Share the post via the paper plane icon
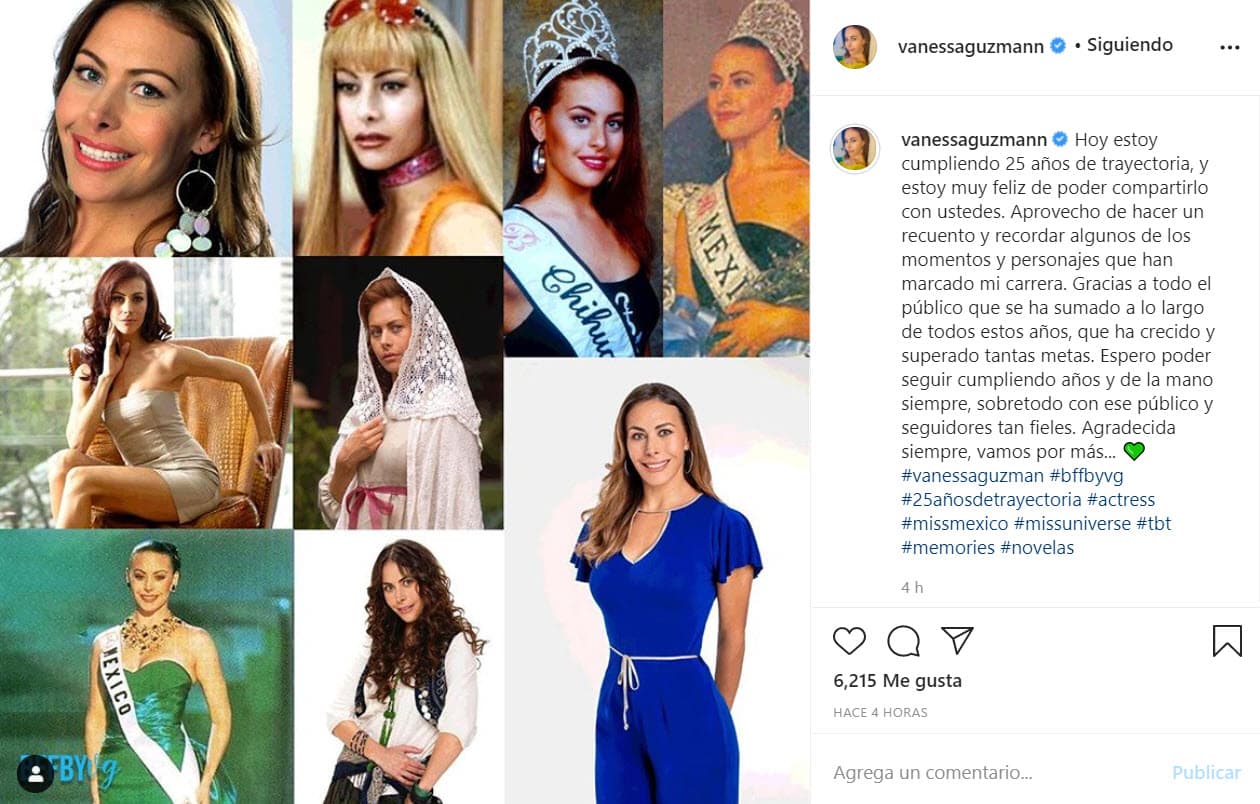 pos(958,641)
